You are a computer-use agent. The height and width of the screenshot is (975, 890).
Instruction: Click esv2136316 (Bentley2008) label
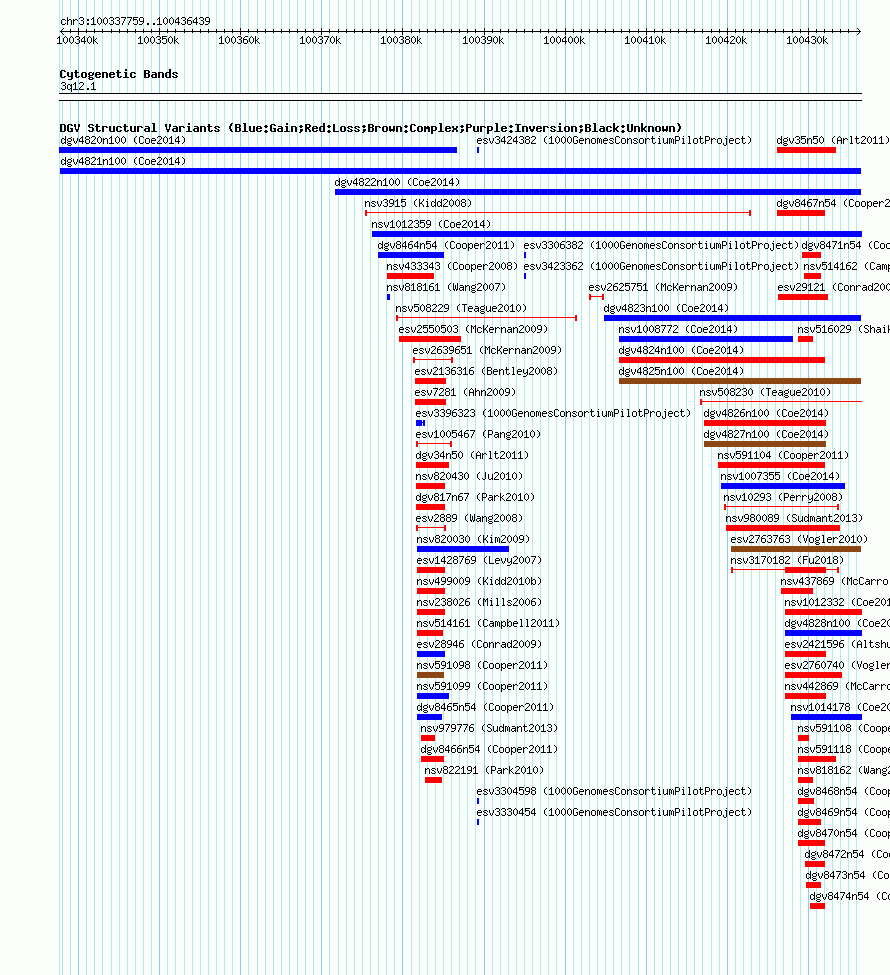coord(486,371)
